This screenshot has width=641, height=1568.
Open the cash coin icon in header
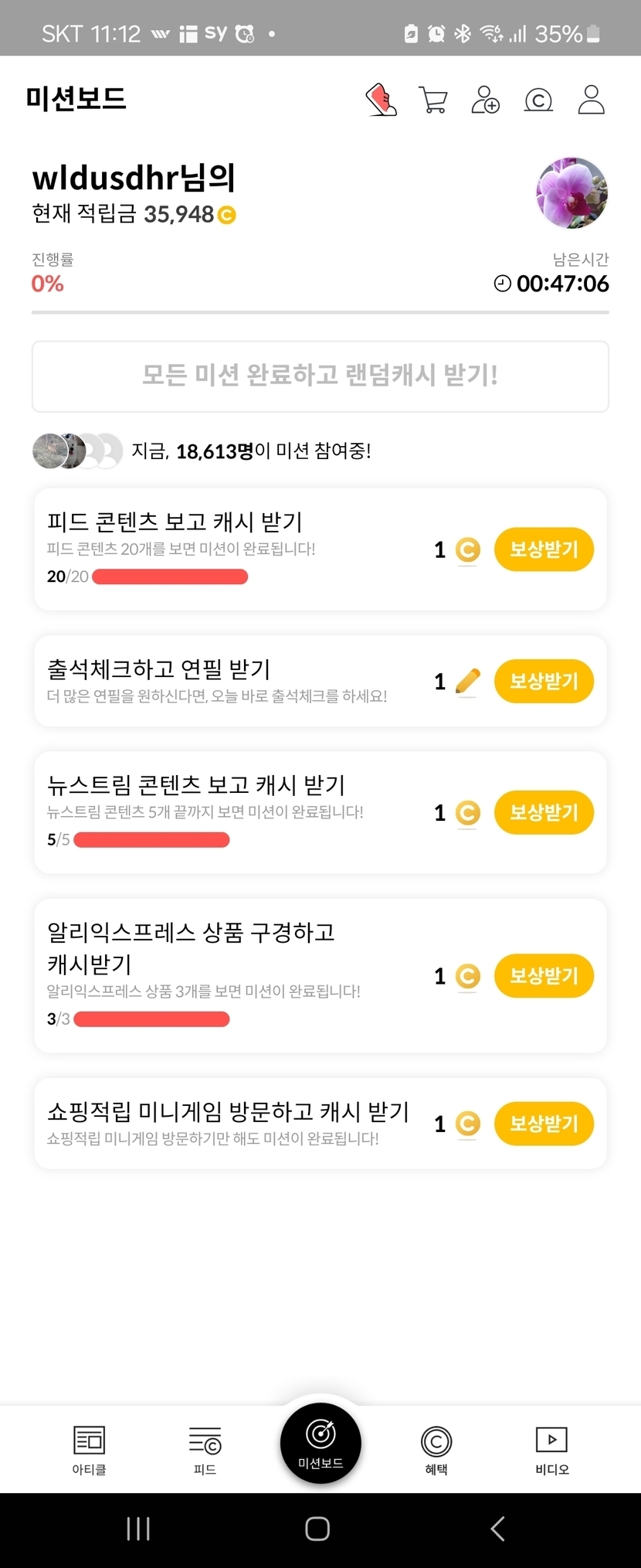pyautogui.click(x=538, y=100)
